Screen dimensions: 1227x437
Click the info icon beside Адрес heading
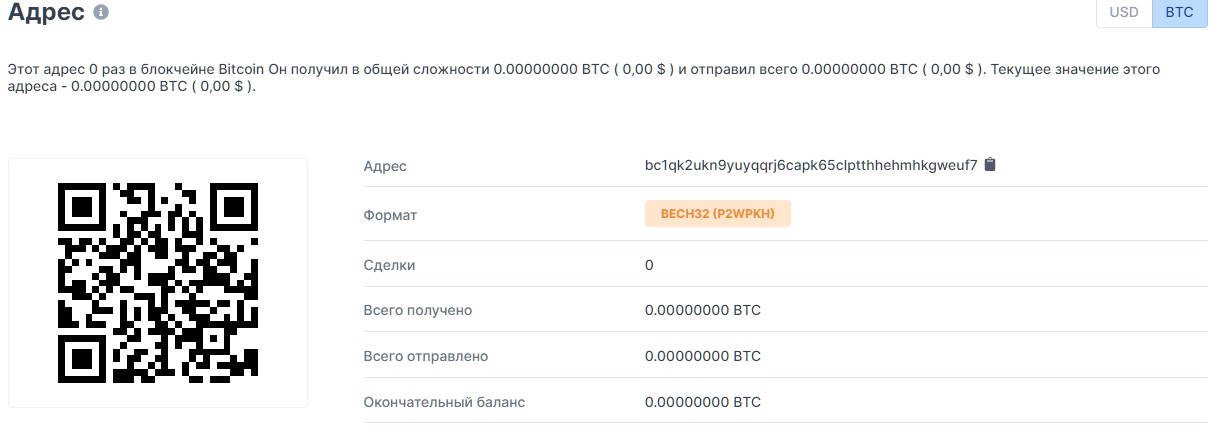tap(100, 13)
